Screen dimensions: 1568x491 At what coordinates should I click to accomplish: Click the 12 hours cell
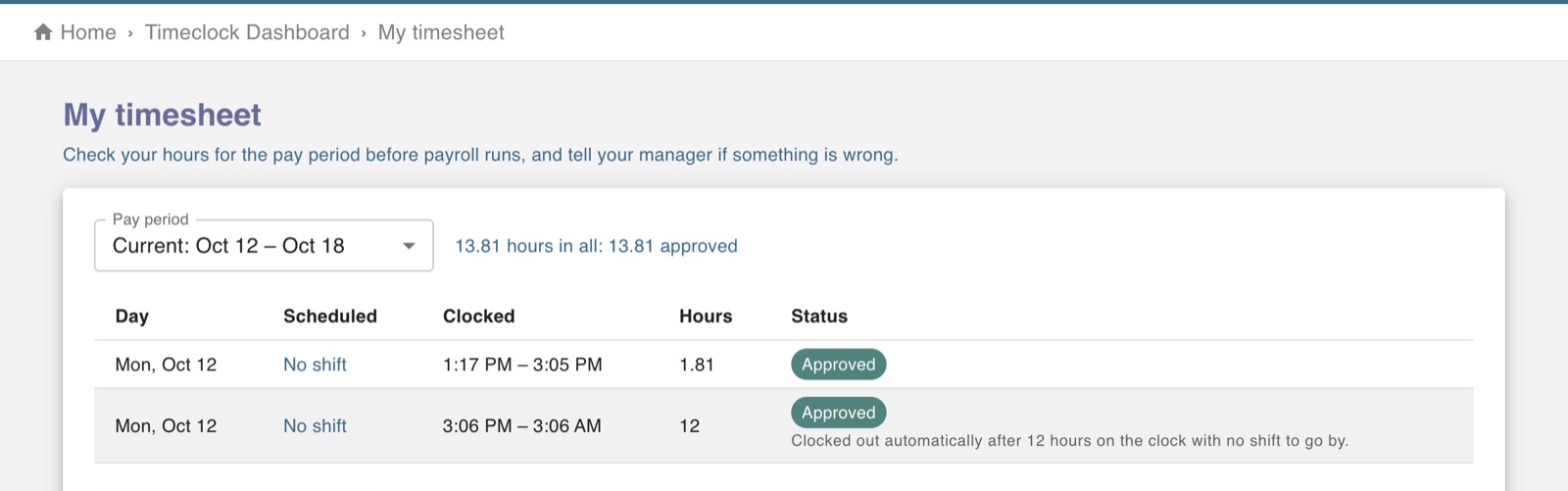(x=690, y=426)
